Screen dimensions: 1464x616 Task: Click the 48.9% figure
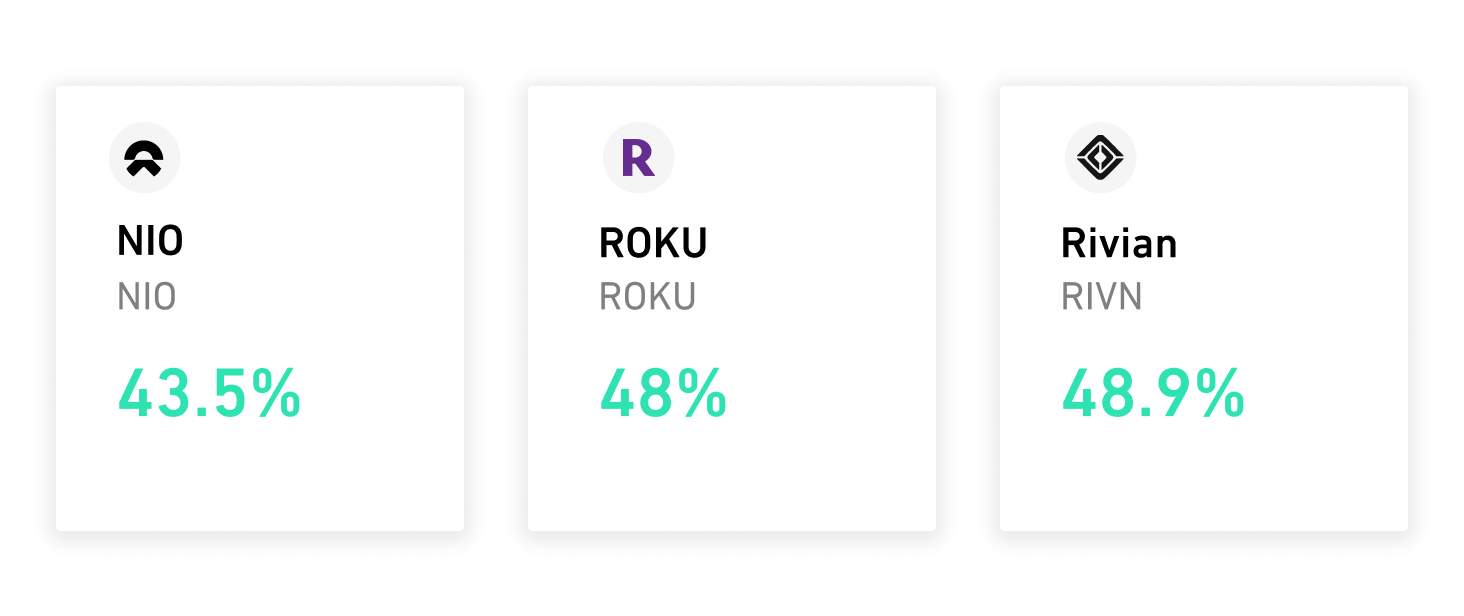point(1152,394)
